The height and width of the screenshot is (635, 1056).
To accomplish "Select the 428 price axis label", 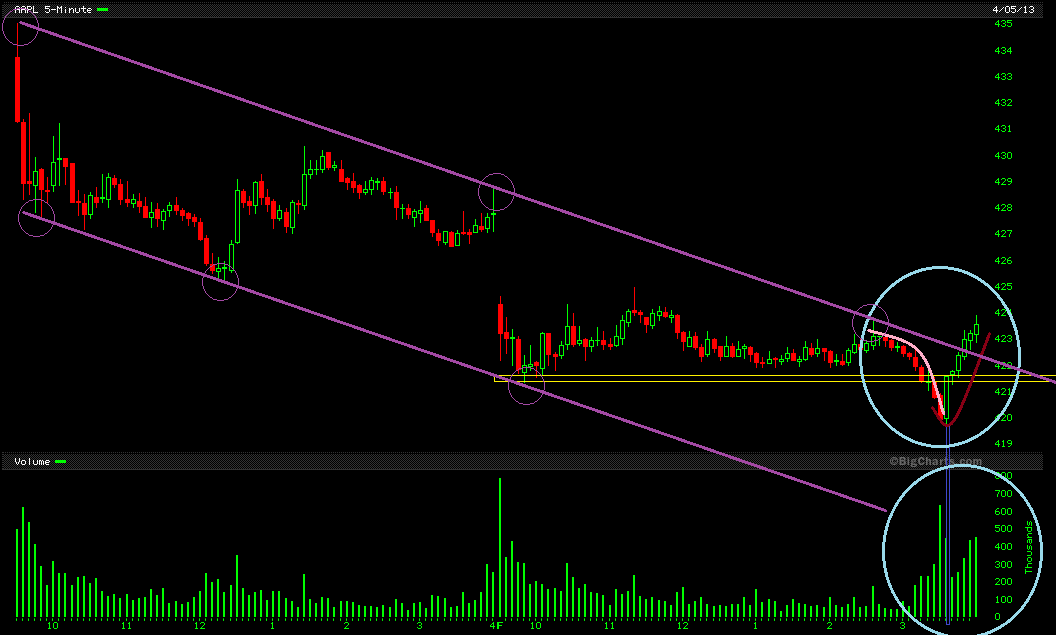I will point(1003,208).
